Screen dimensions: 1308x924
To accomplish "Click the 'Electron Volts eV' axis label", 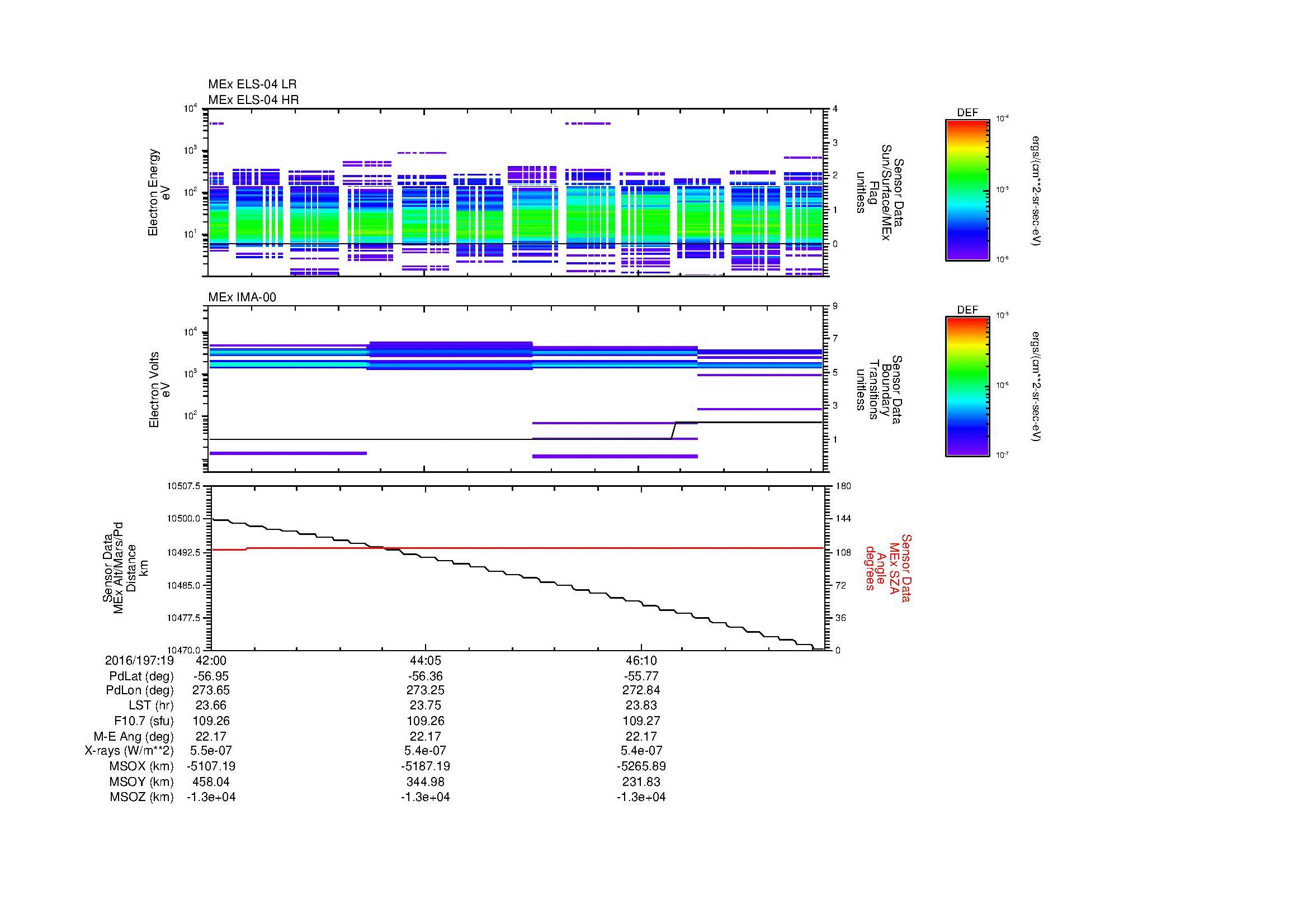I will [x=159, y=390].
